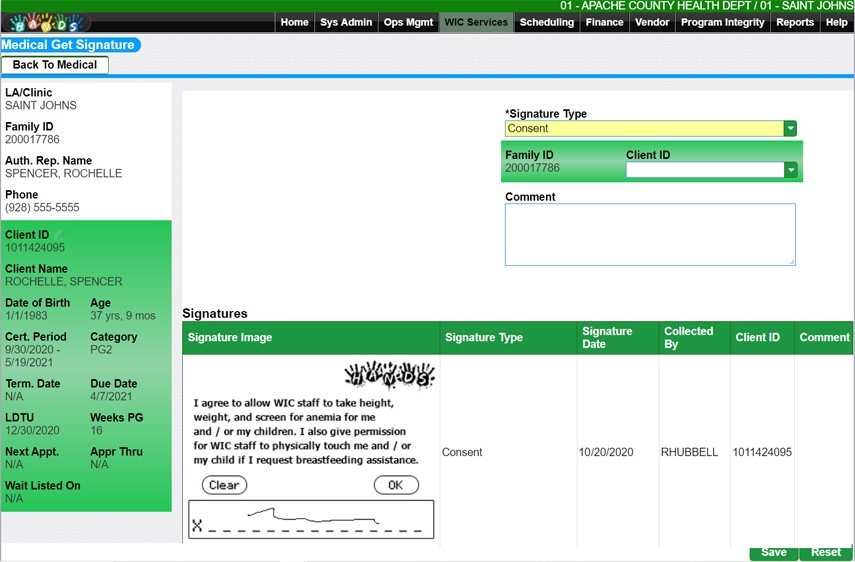The height and width of the screenshot is (562, 855).
Task: Open the Reports menu
Action: point(795,22)
